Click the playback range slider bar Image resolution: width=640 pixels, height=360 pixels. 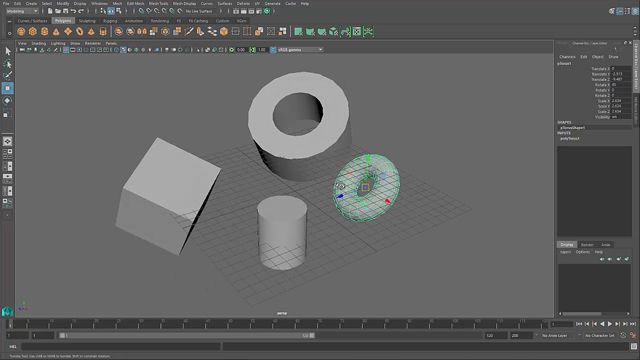click(x=187, y=336)
